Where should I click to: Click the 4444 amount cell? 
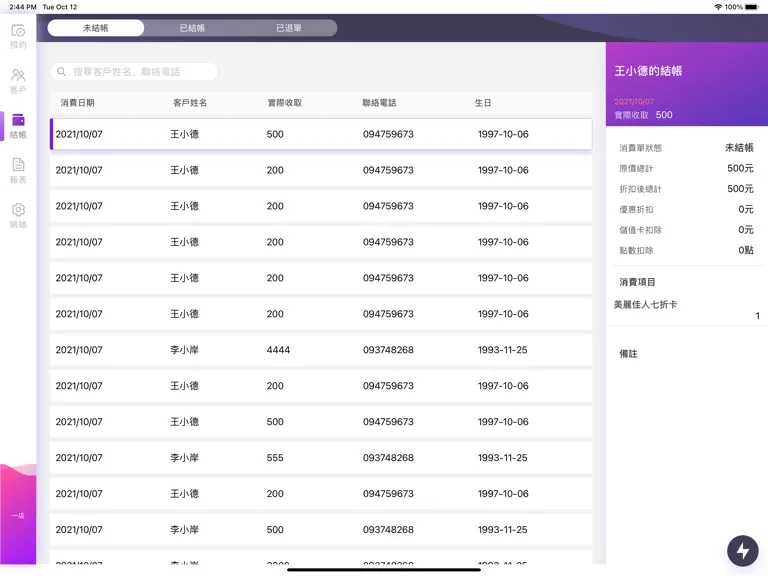click(x=278, y=350)
